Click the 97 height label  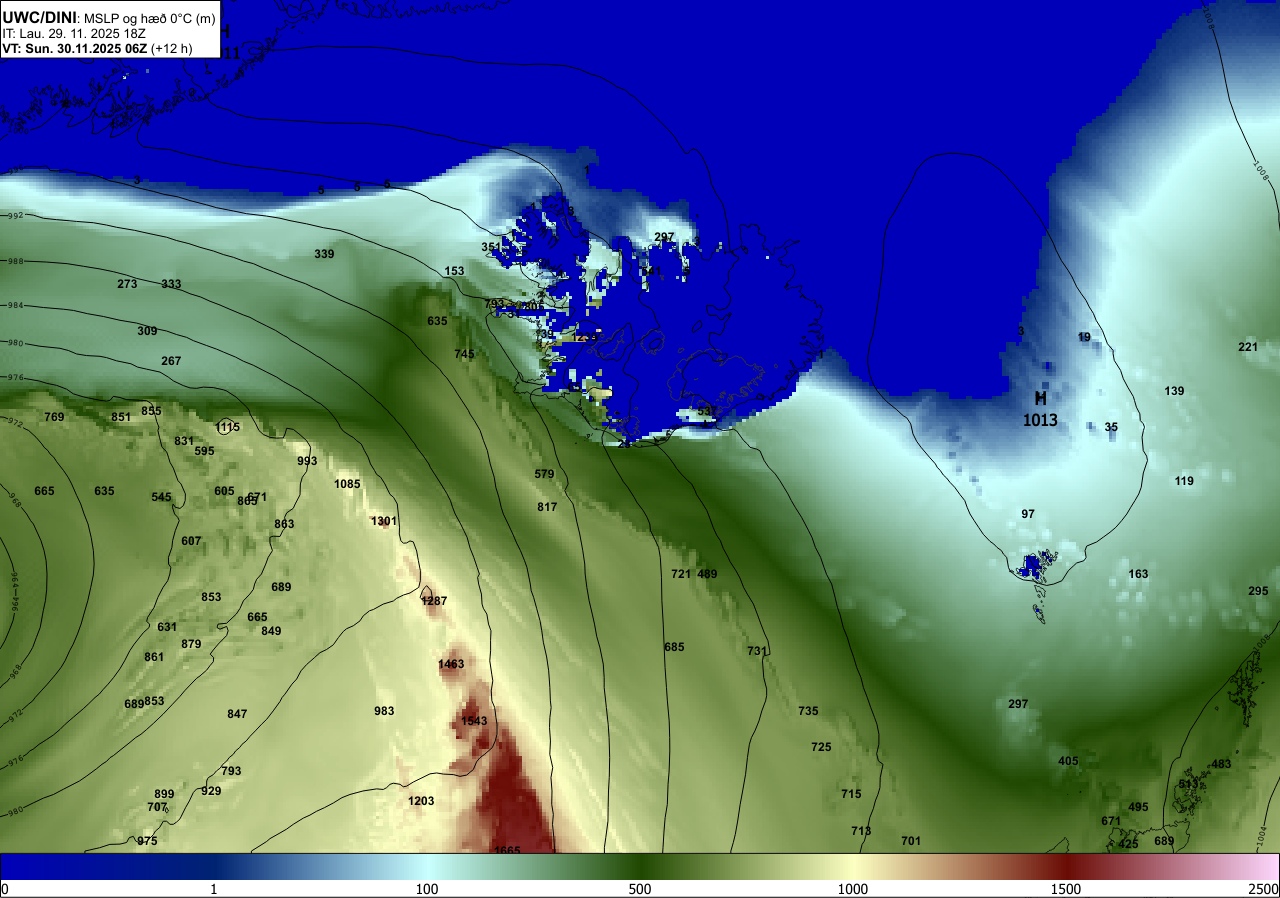(1028, 514)
